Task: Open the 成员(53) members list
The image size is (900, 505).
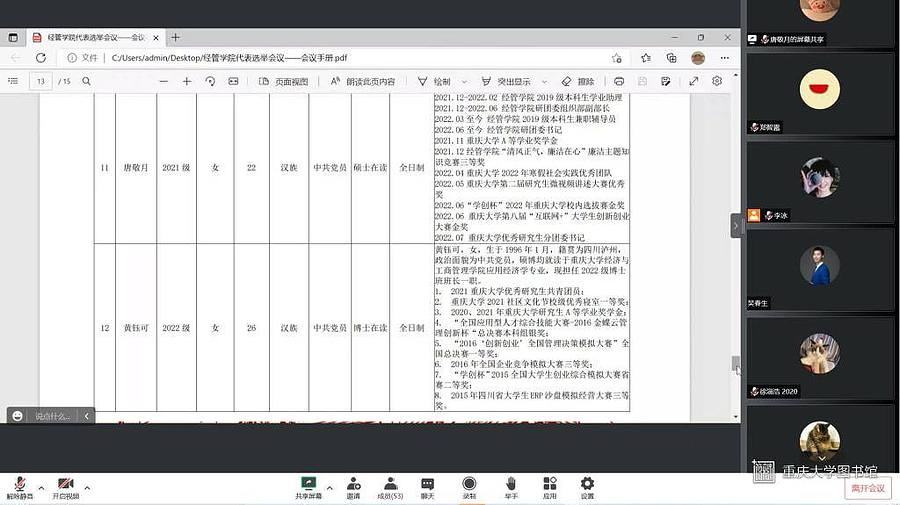Action: click(x=390, y=488)
